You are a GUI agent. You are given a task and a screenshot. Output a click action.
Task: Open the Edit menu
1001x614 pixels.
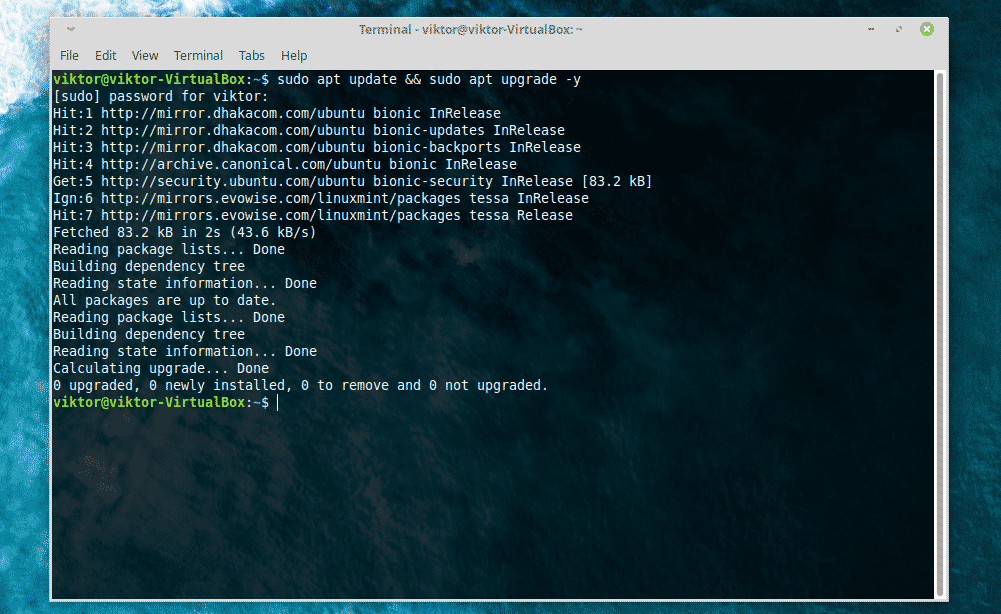click(105, 56)
